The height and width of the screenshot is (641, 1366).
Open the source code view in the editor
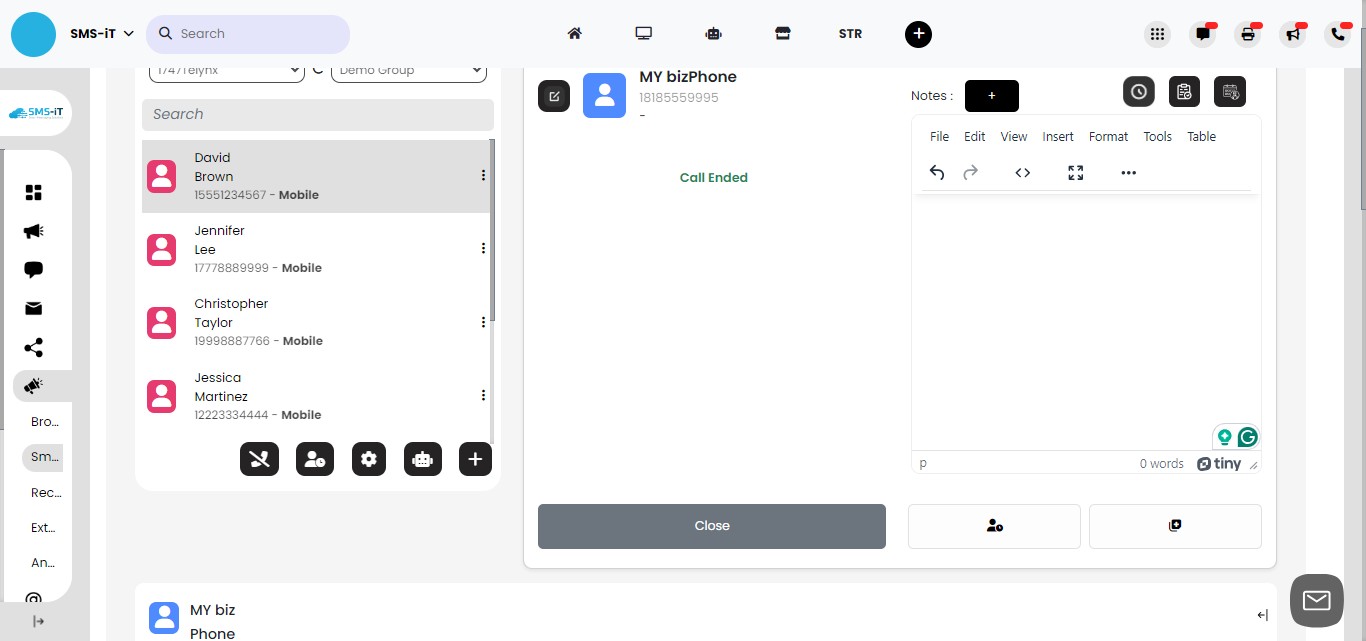point(1022,172)
